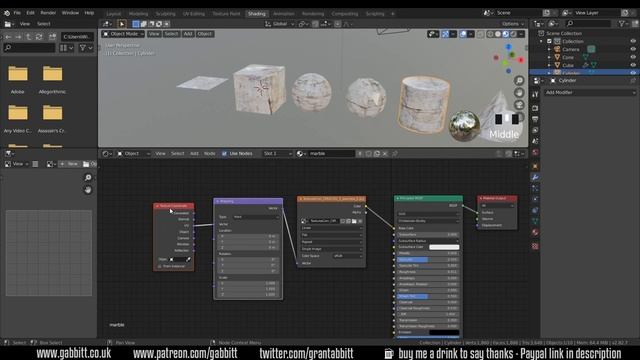Viewport: 640px width, 360px height.
Task: Toggle snapping magnet icon
Action: (315, 24)
